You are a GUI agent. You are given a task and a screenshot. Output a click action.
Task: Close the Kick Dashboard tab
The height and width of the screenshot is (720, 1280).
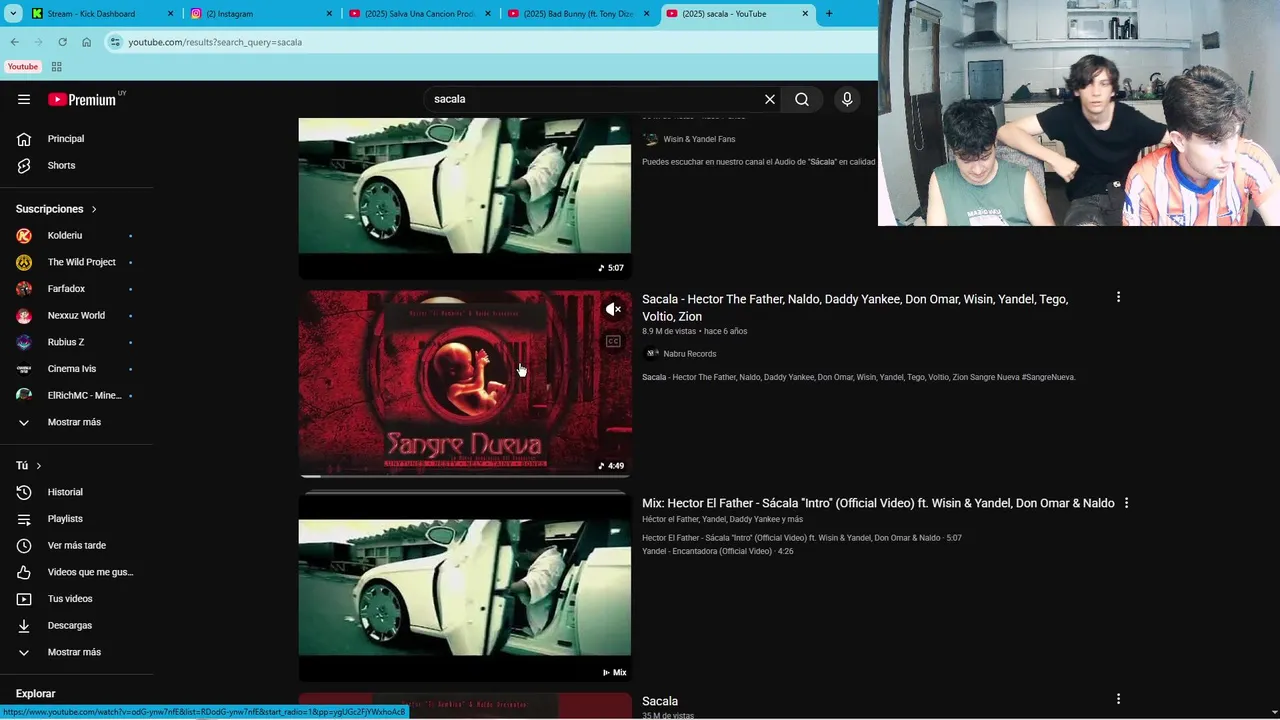[x=170, y=14]
